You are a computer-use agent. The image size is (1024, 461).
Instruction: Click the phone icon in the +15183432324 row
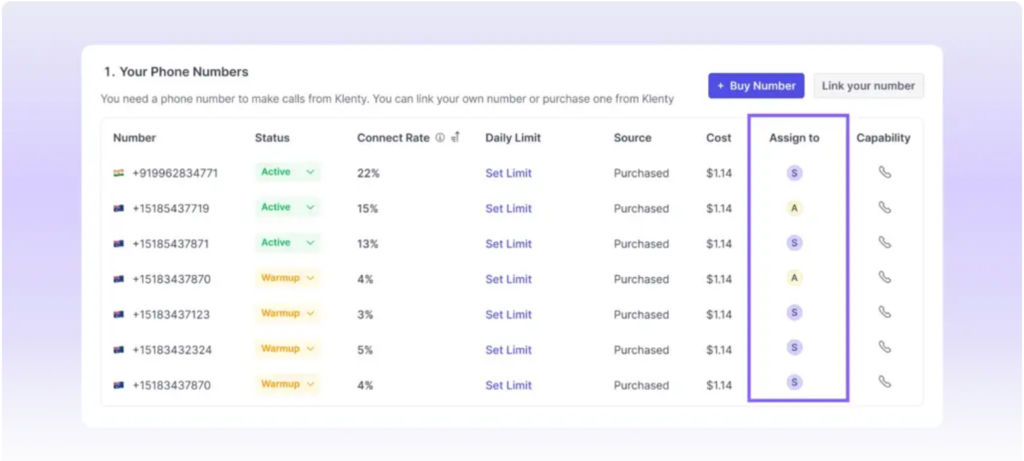pos(884,347)
